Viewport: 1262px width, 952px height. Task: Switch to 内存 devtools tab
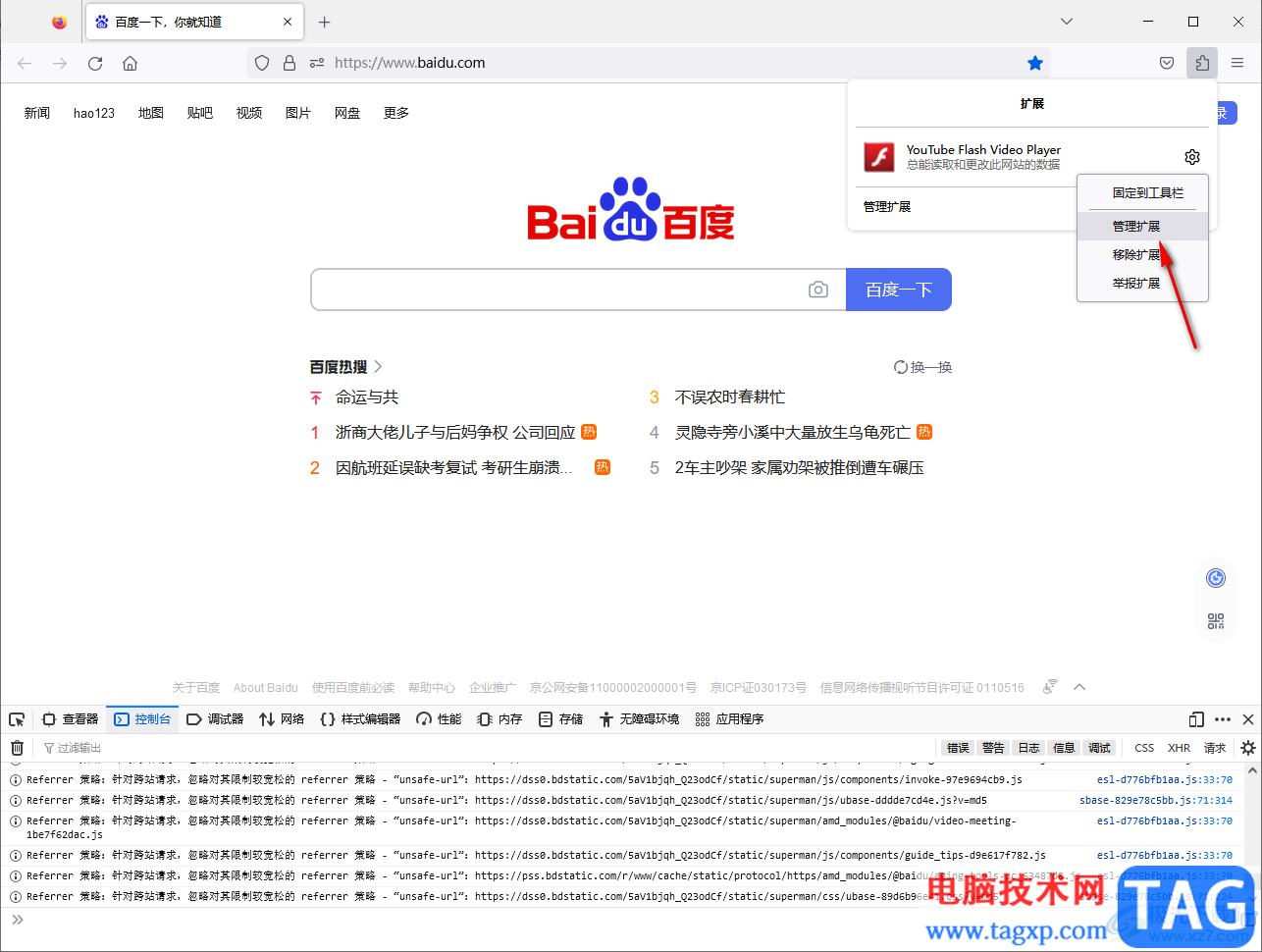click(500, 719)
